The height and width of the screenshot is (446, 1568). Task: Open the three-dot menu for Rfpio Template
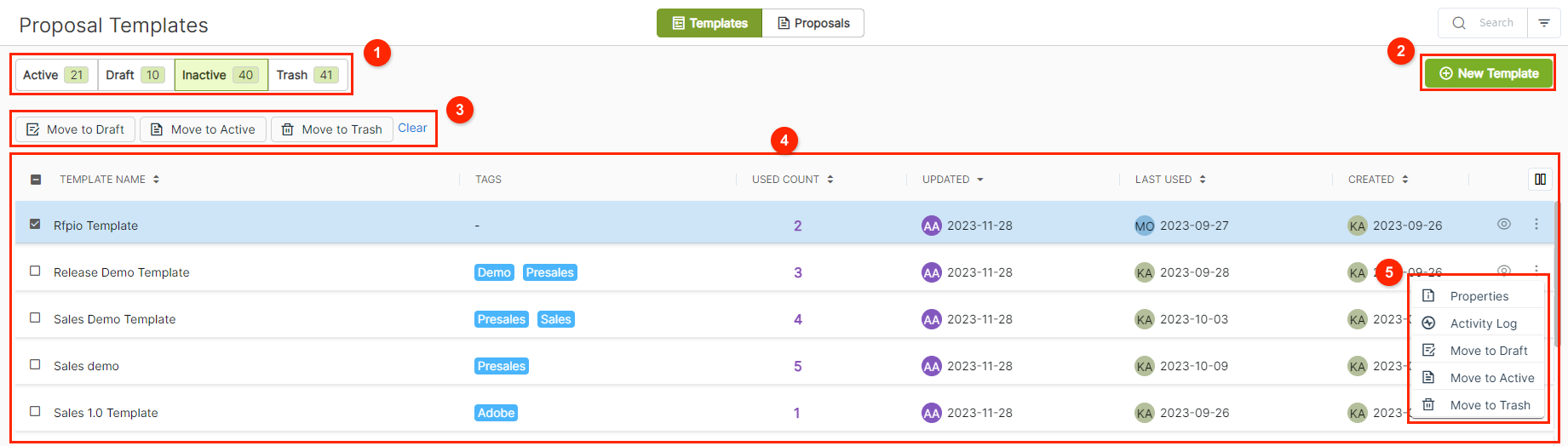(1536, 224)
